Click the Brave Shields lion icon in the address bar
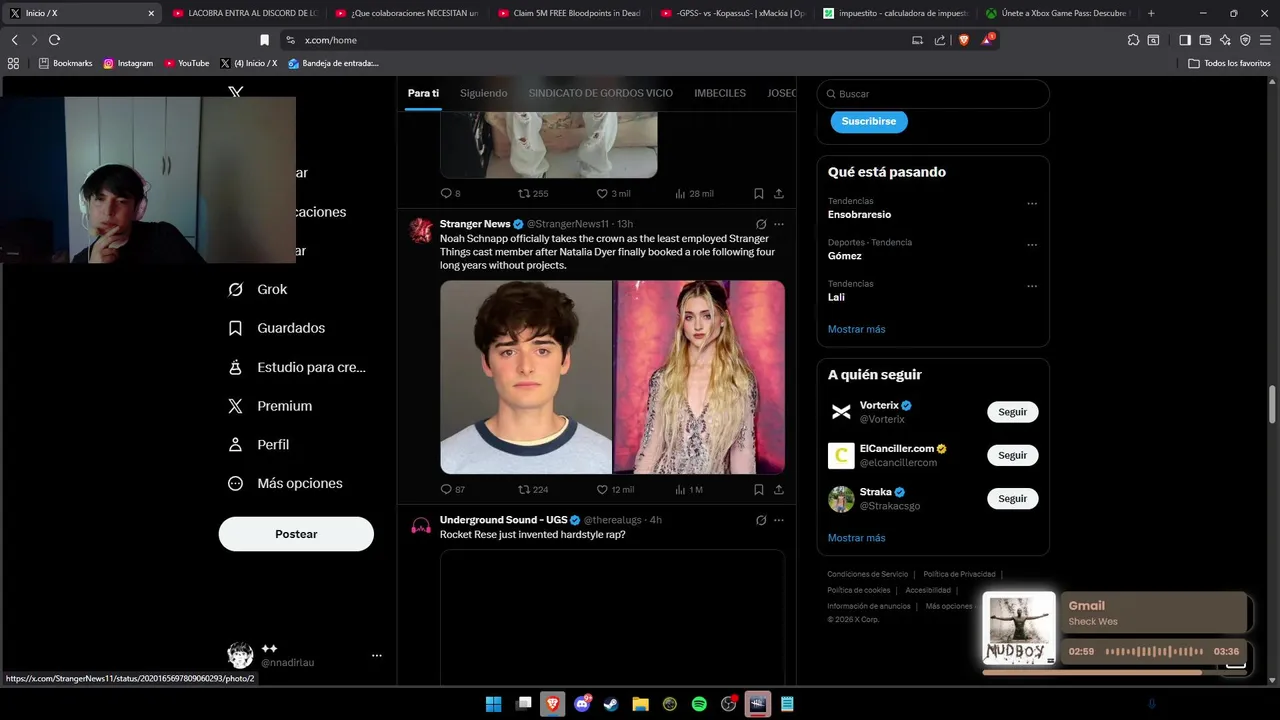Image resolution: width=1280 pixels, height=720 pixels. [964, 40]
